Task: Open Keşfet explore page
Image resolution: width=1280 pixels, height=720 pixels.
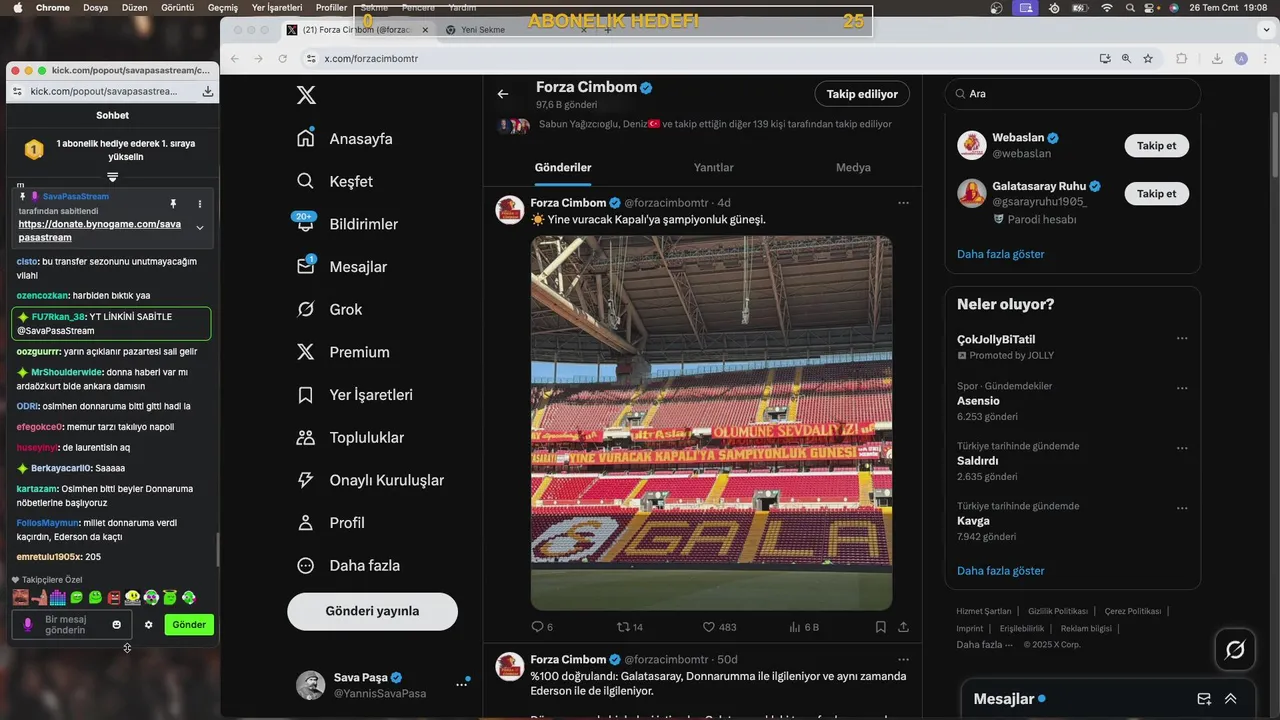Action: (335, 181)
